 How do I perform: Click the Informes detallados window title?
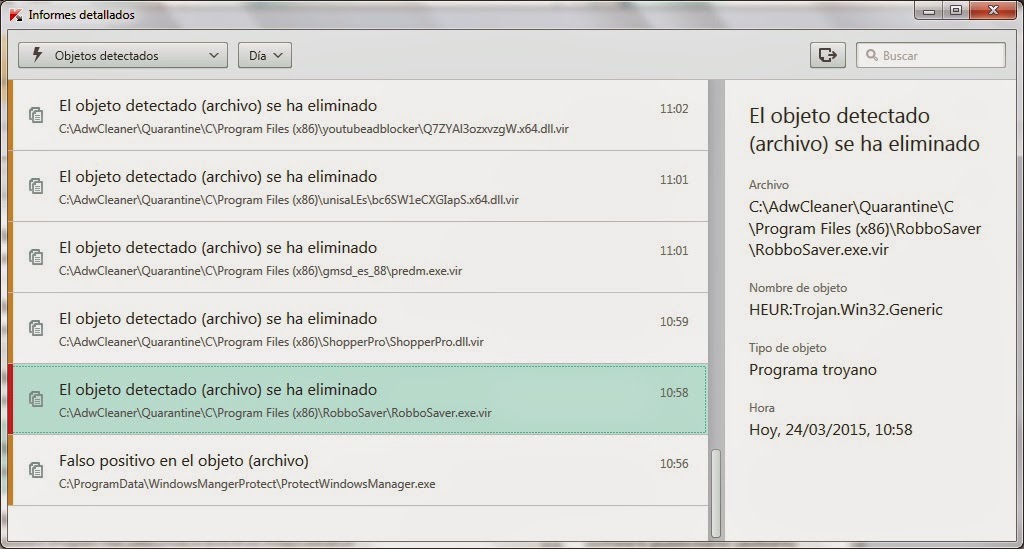point(82,15)
